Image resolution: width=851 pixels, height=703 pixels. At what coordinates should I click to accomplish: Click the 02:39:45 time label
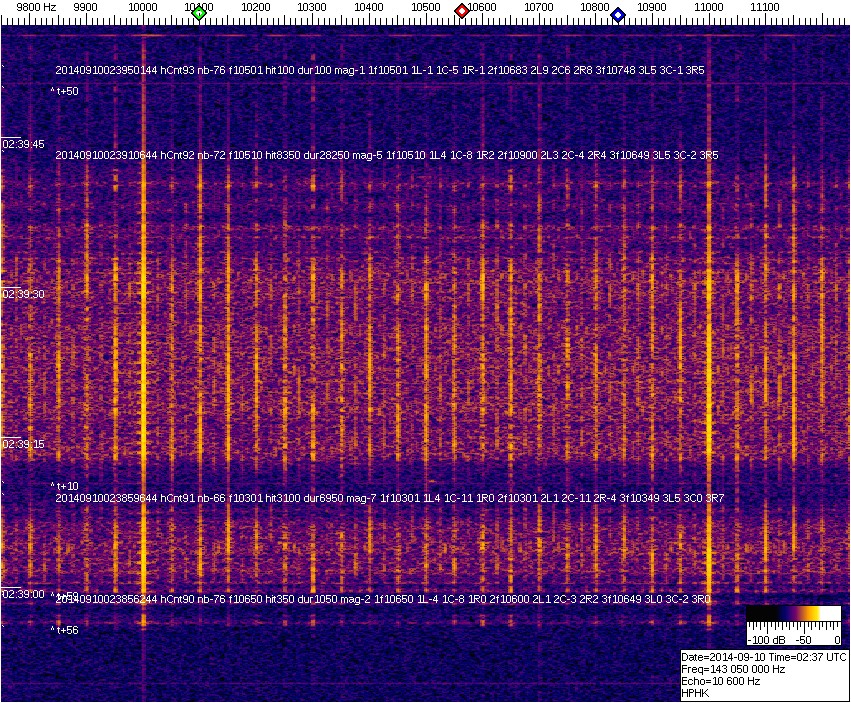(24, 145)
